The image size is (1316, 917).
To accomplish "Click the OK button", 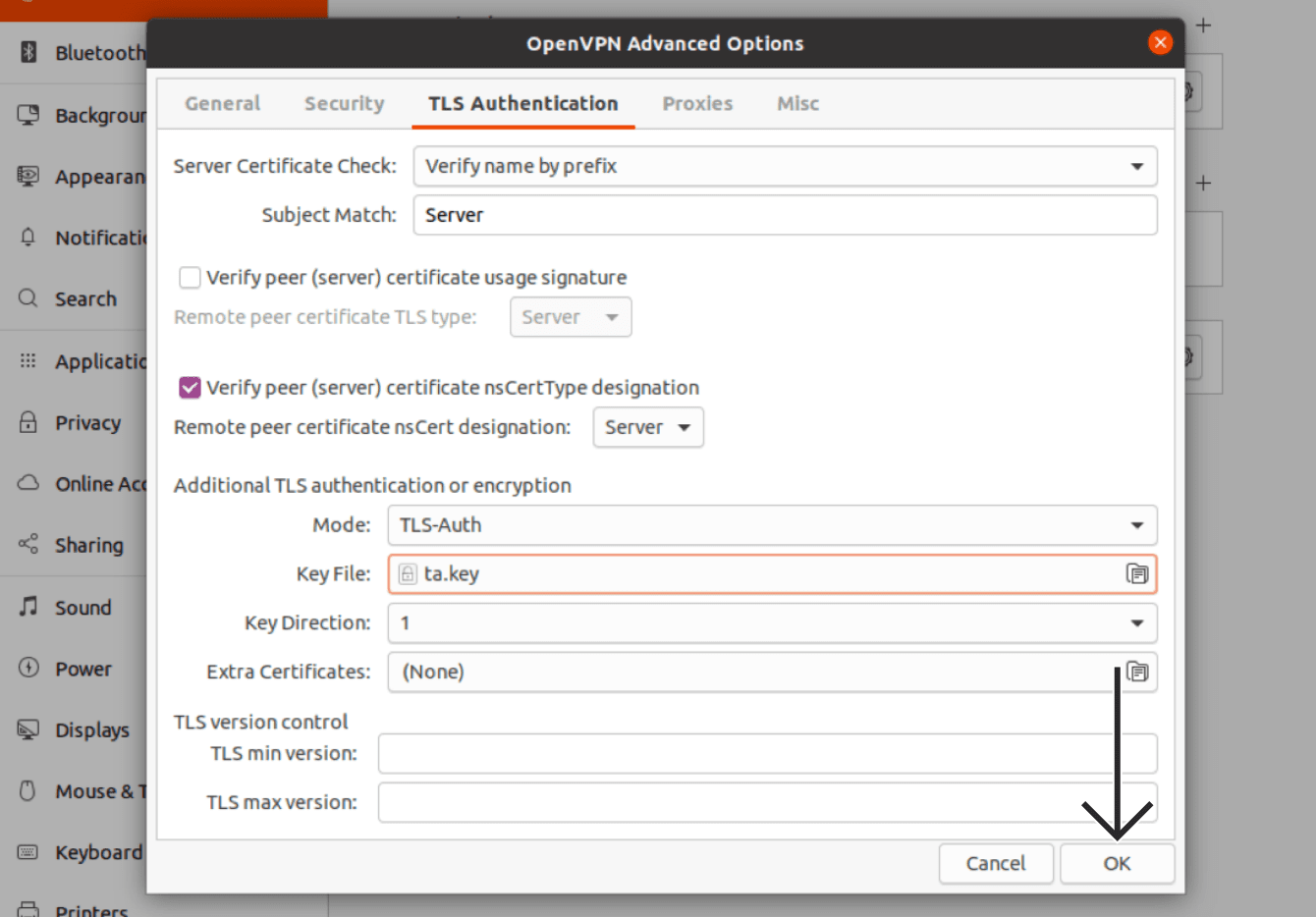I will [x=1117, y=863].
